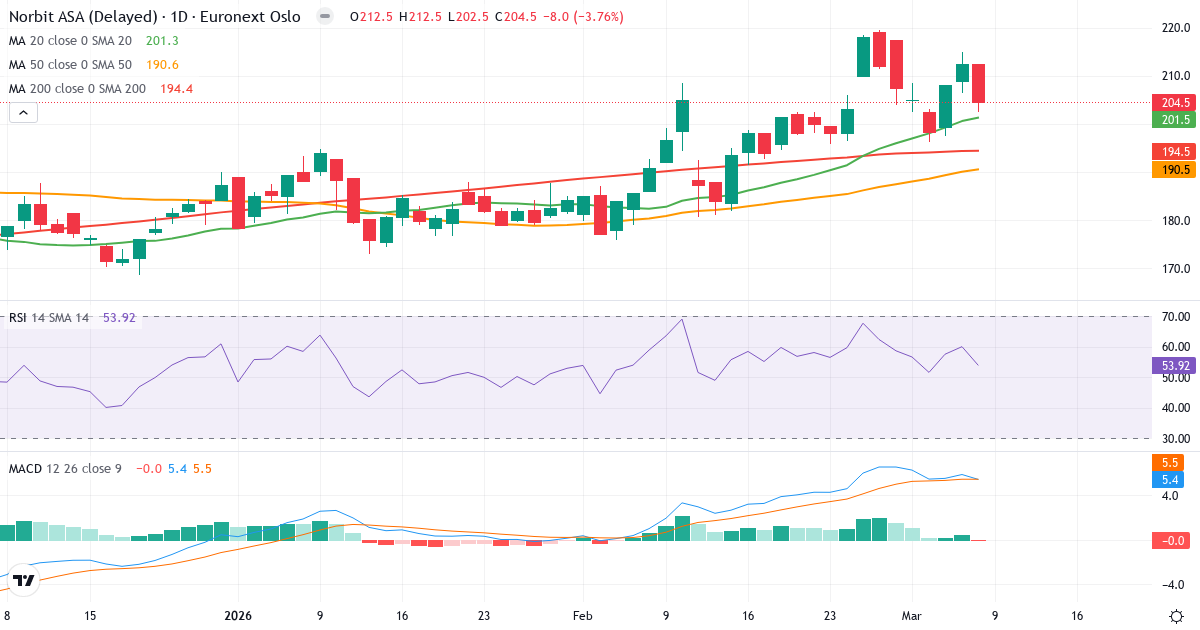
Task: Click the red 204.5 current price label
Action: coord(1175,103)
